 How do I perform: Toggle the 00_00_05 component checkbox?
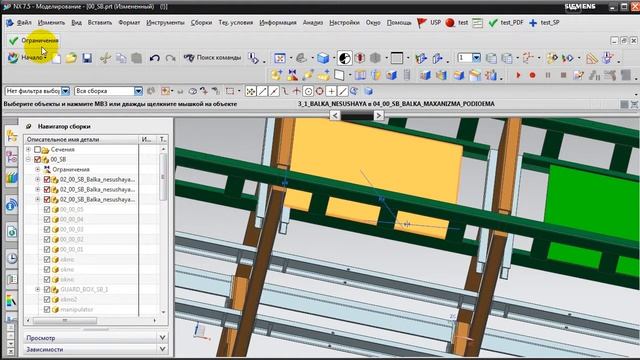(47, 209)
